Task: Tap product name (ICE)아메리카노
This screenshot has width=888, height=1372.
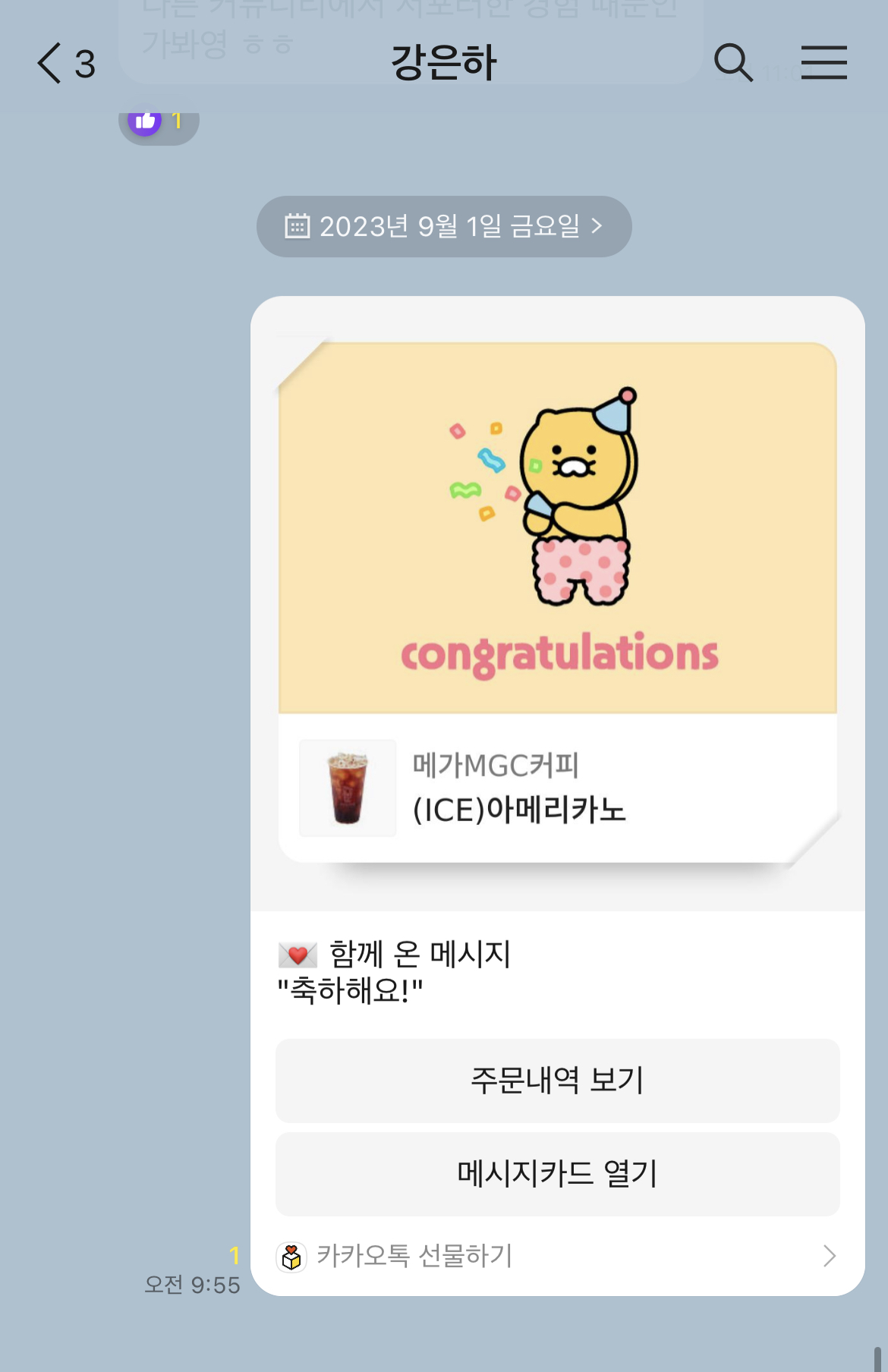Action: (x=519, y=810)
